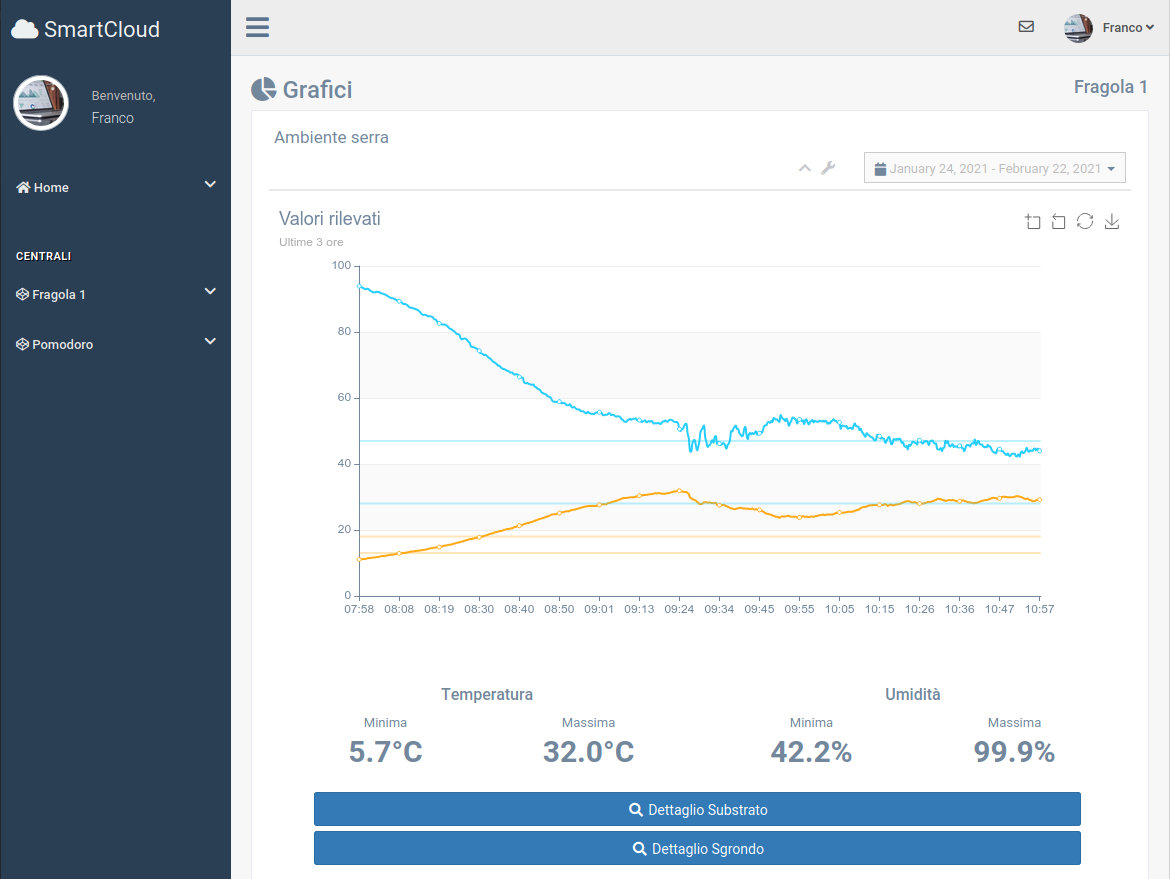Open the Fragola 1 sidebar item
This screenshot has width=1170, height=879.
116,295
